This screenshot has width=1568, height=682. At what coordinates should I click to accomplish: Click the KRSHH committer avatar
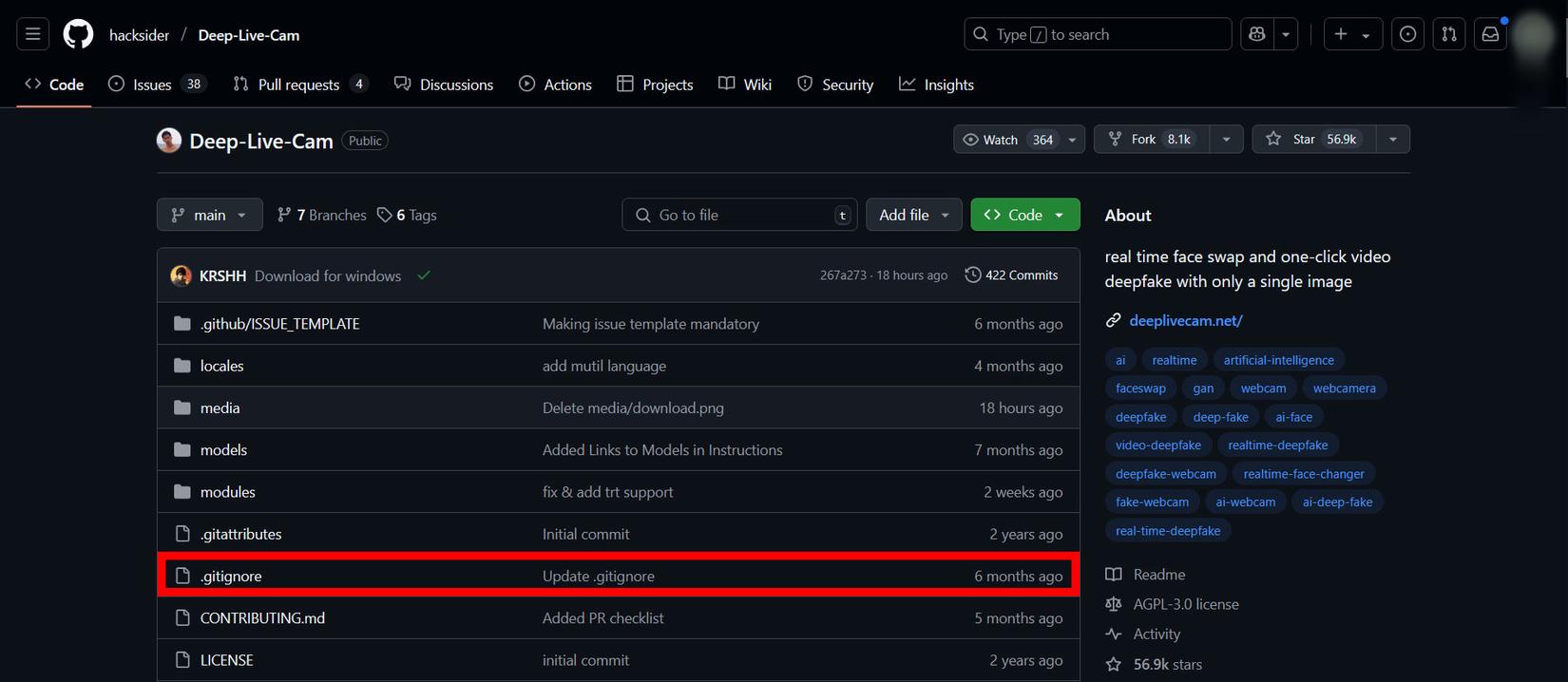pos(181,275)
